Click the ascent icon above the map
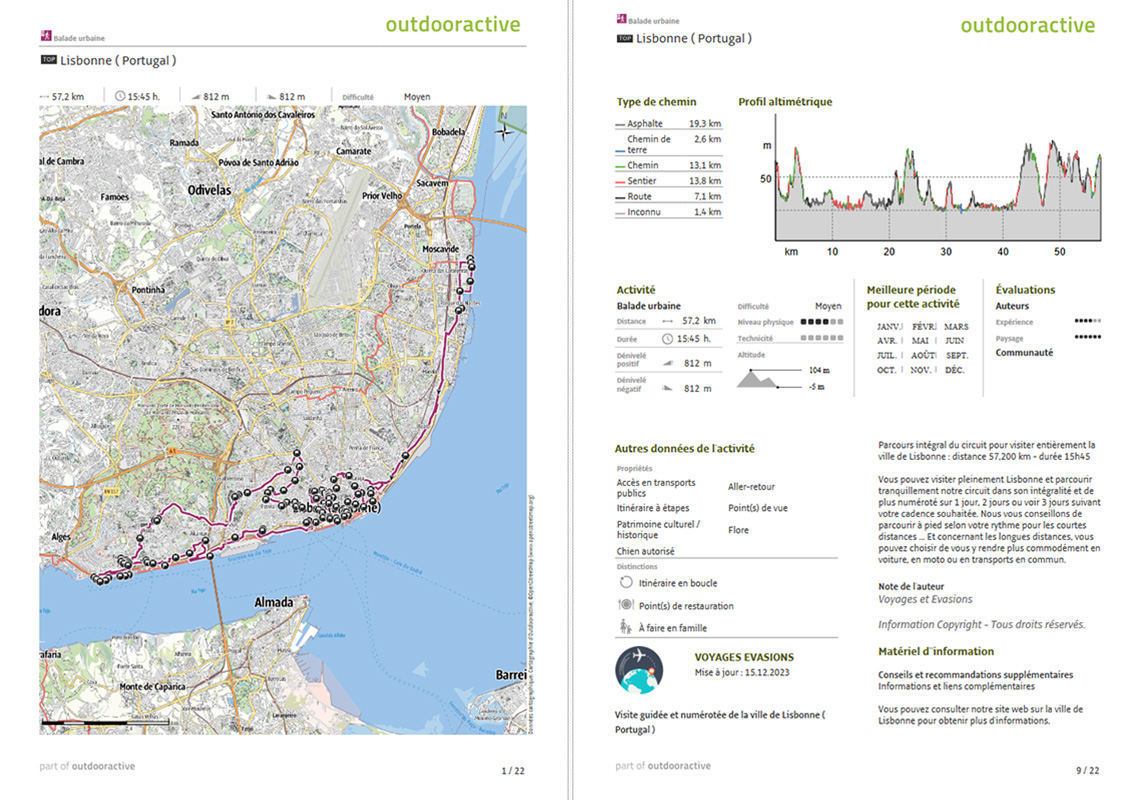The width and height of the screenshot is (1140, 800). pos(196,96)
